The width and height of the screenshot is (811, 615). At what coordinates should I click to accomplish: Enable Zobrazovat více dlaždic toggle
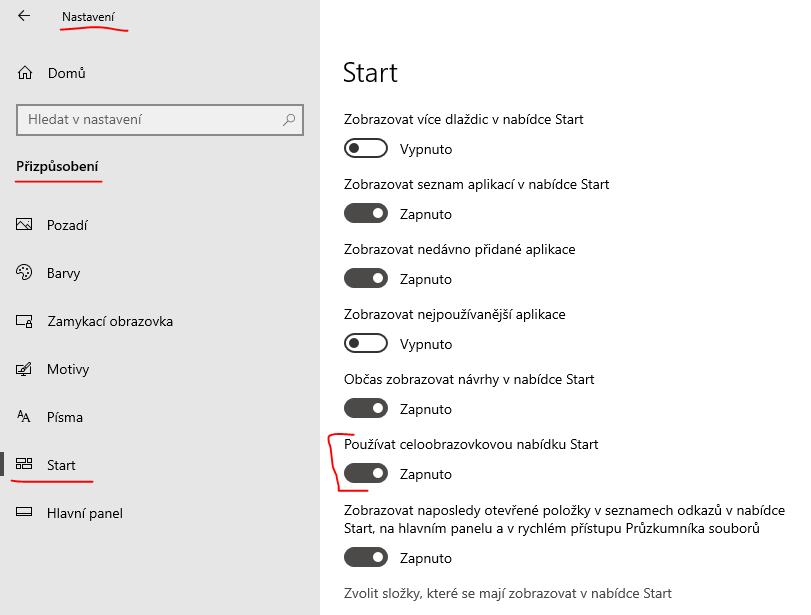click(365, 149)
